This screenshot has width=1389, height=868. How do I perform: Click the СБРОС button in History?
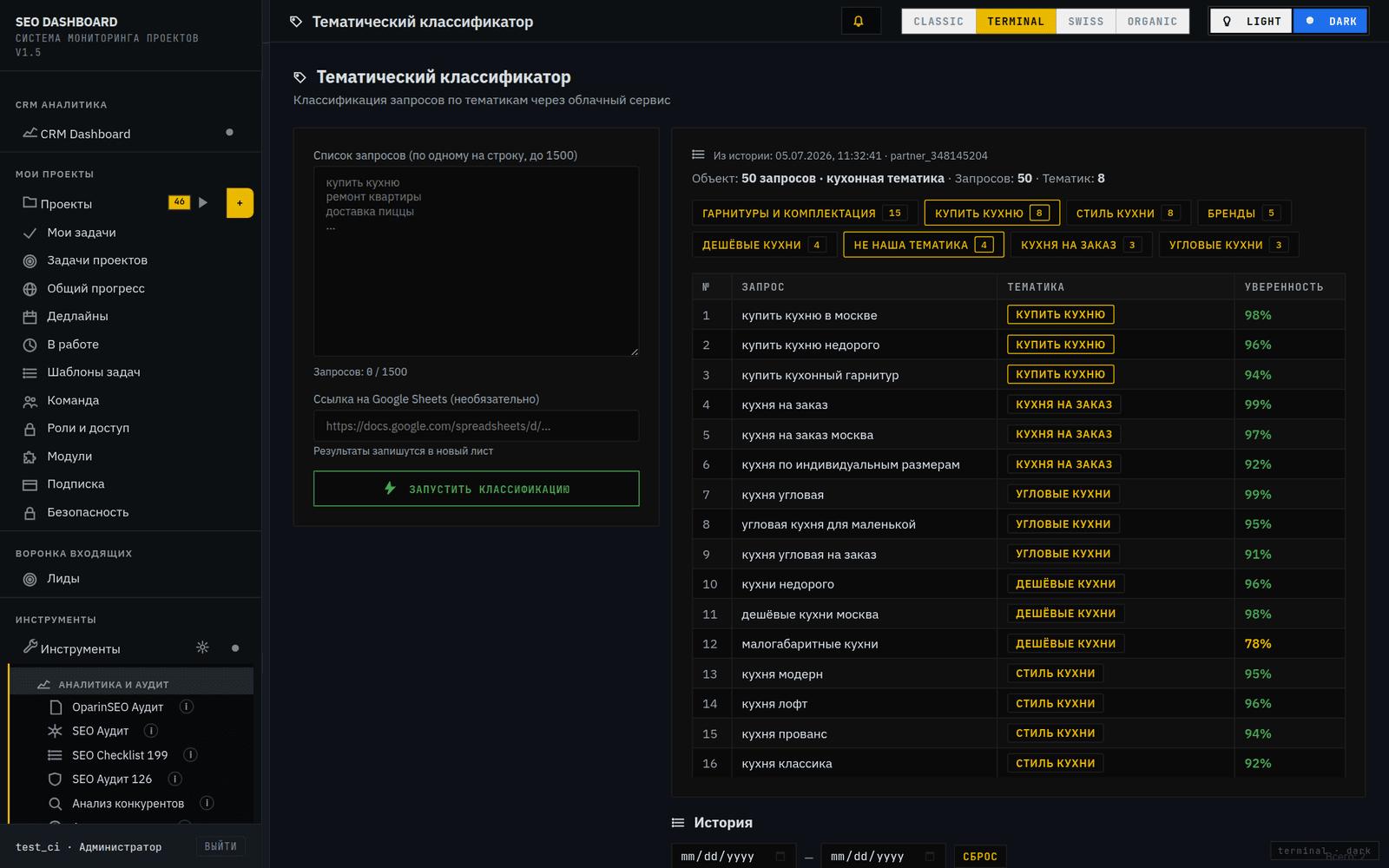point(980,857)
